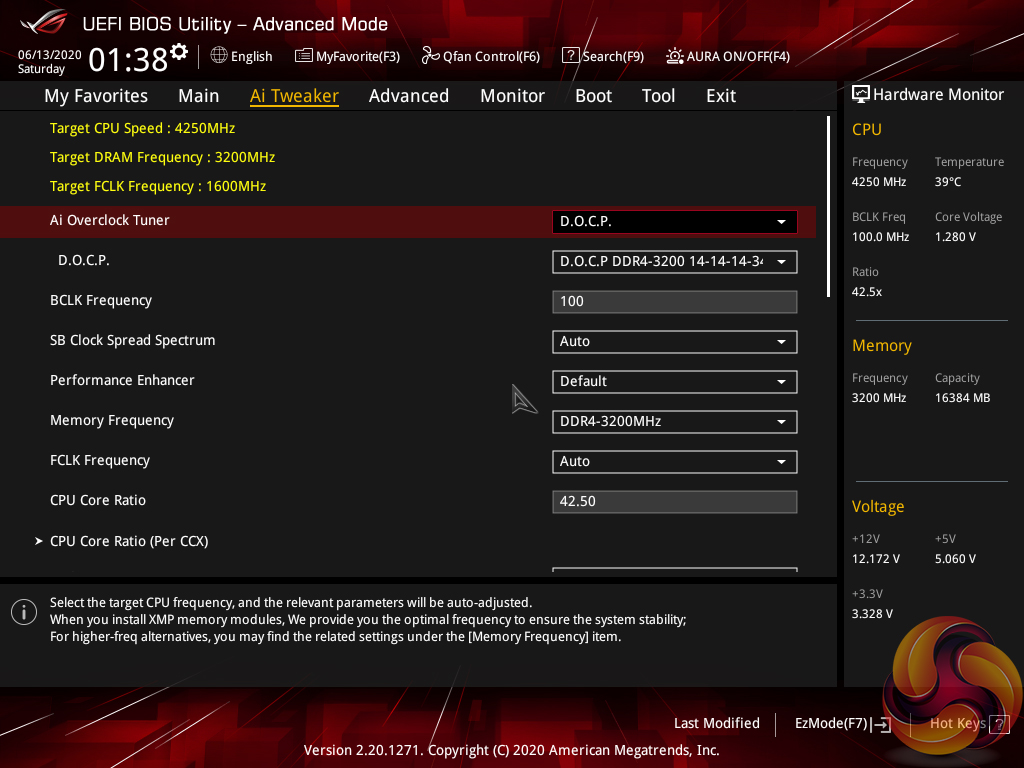Click the info icon in the help panel
The height and width of the screenshot is (768, 1024).
click(x=24, y=612)
